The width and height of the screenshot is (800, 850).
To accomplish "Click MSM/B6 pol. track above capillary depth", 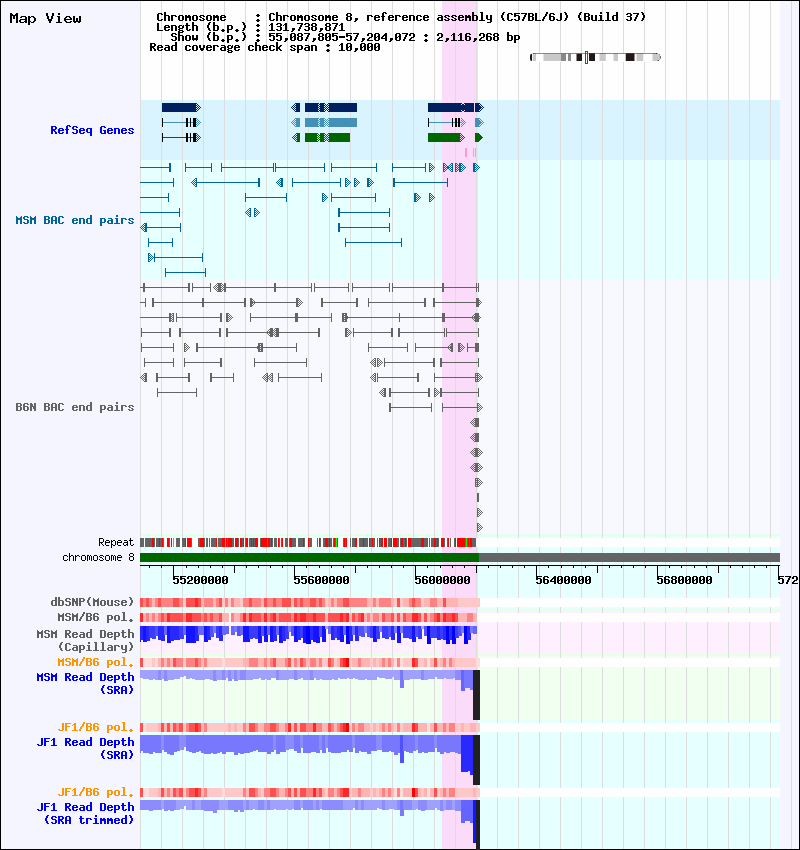I will click(x=308, y=617).
